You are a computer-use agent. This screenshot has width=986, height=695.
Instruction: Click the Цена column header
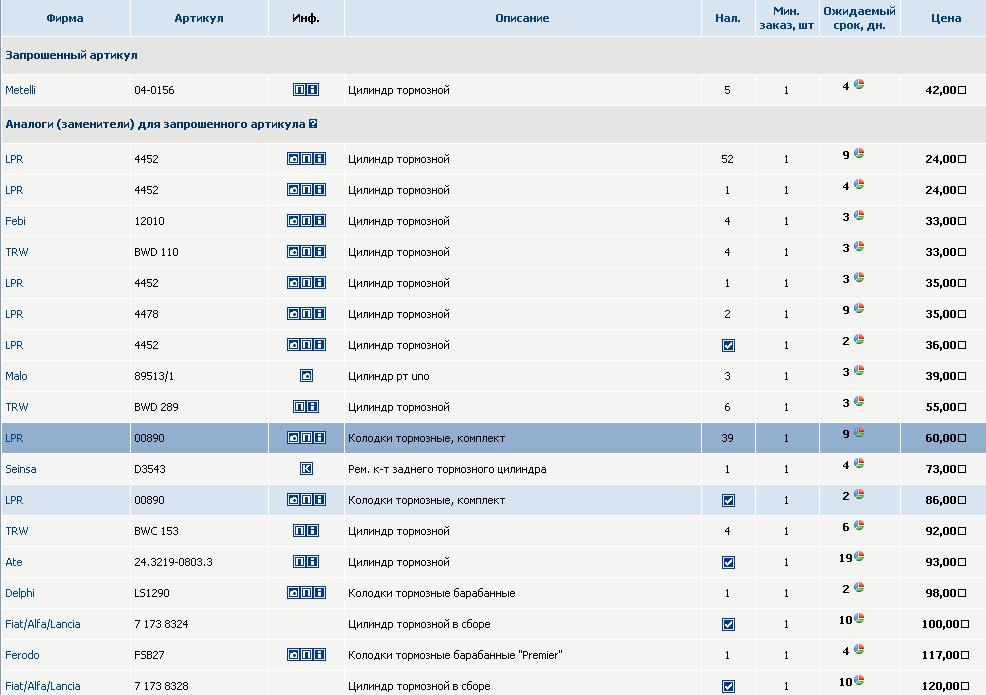click(x=945, y=18)
